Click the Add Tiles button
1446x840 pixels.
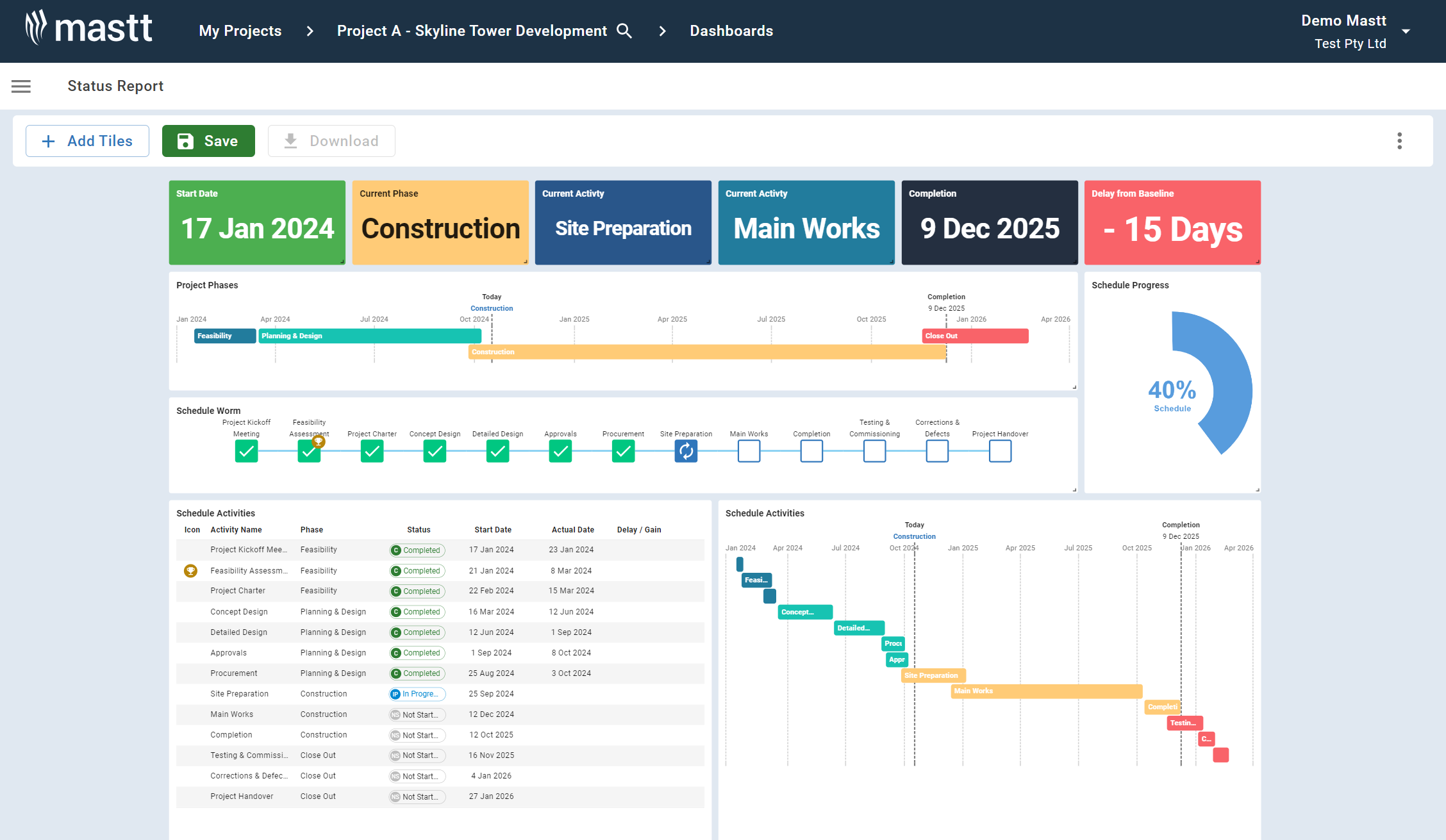click(x=87, y=141)
